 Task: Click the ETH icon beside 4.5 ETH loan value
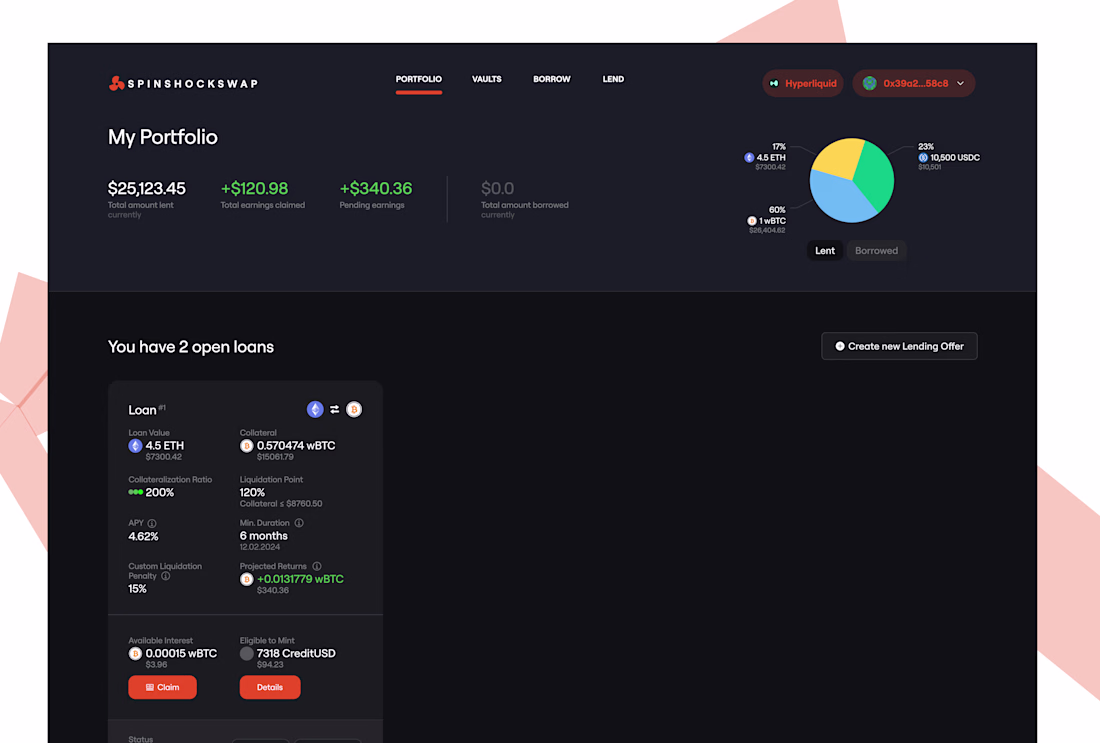pyautogui.click(x=135, y=446)
